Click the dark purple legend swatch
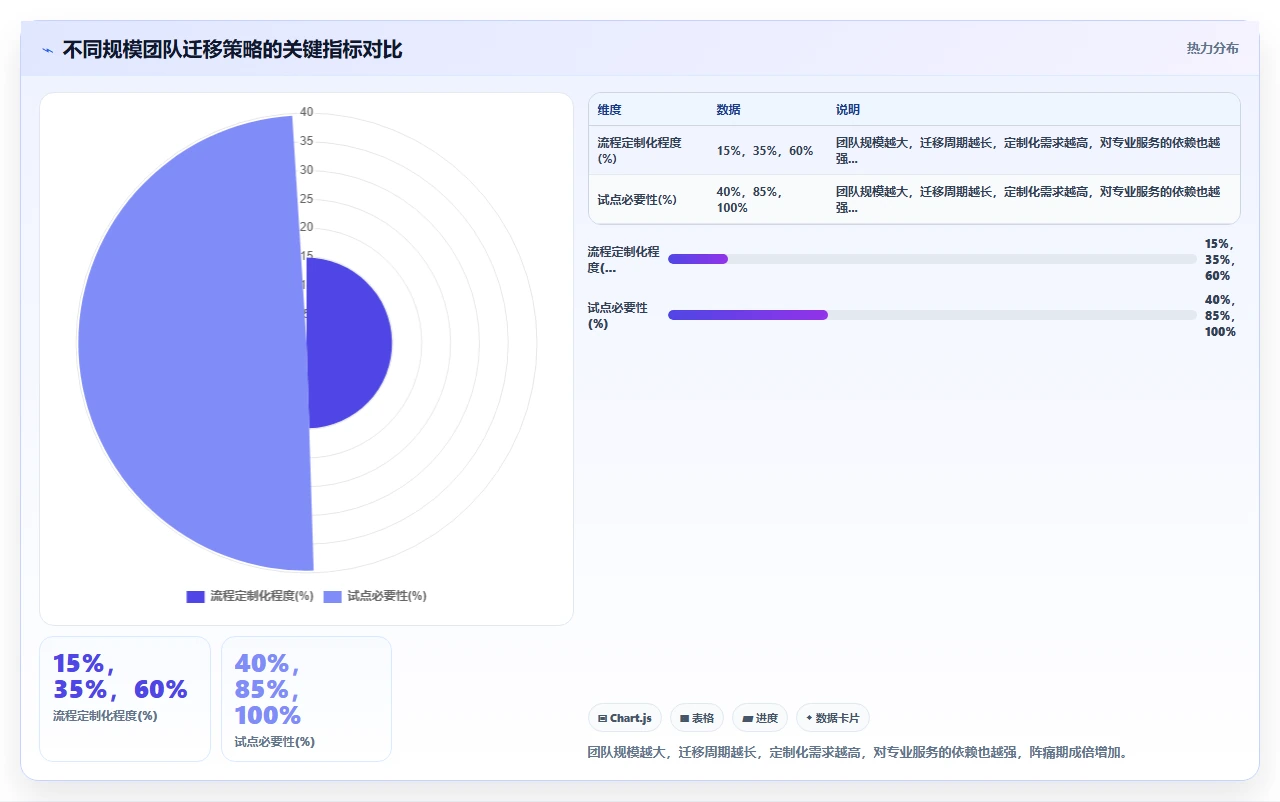 [x=195, y=596]
